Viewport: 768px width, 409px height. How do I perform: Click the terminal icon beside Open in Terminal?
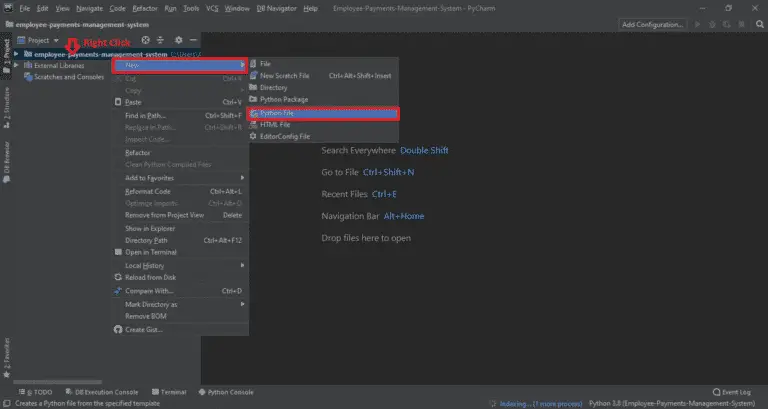[118, 252]
